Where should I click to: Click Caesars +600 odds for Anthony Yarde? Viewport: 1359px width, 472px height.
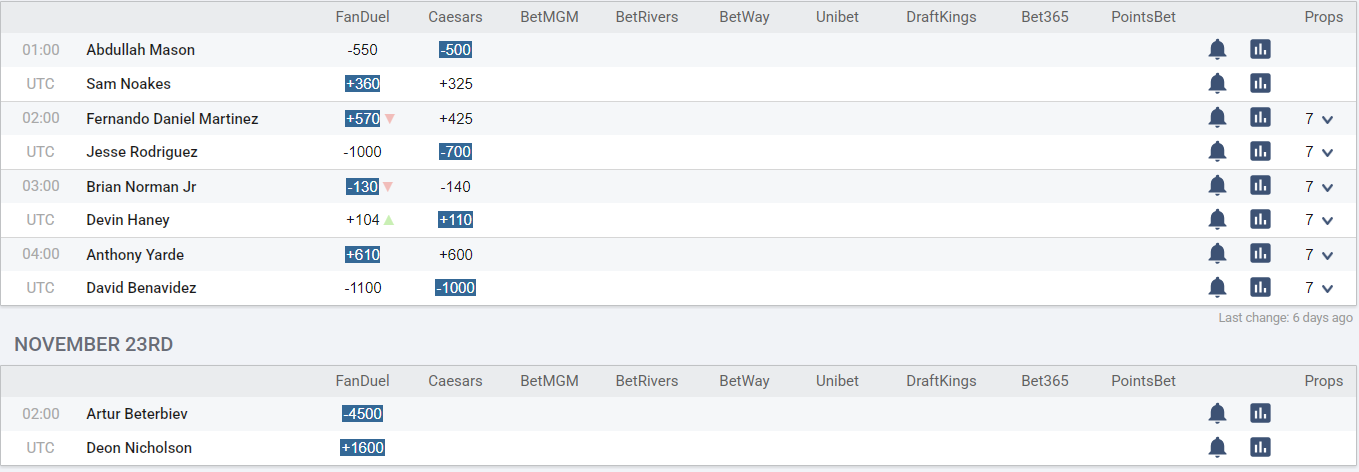(456, 255)
